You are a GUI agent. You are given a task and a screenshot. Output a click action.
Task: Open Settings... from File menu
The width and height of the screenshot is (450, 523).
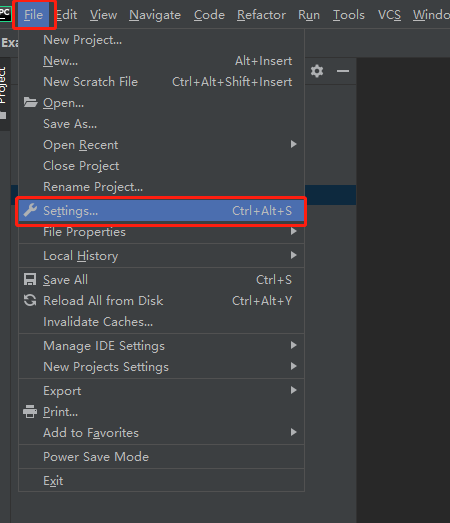pyautogui.click(x=161, y=211)
